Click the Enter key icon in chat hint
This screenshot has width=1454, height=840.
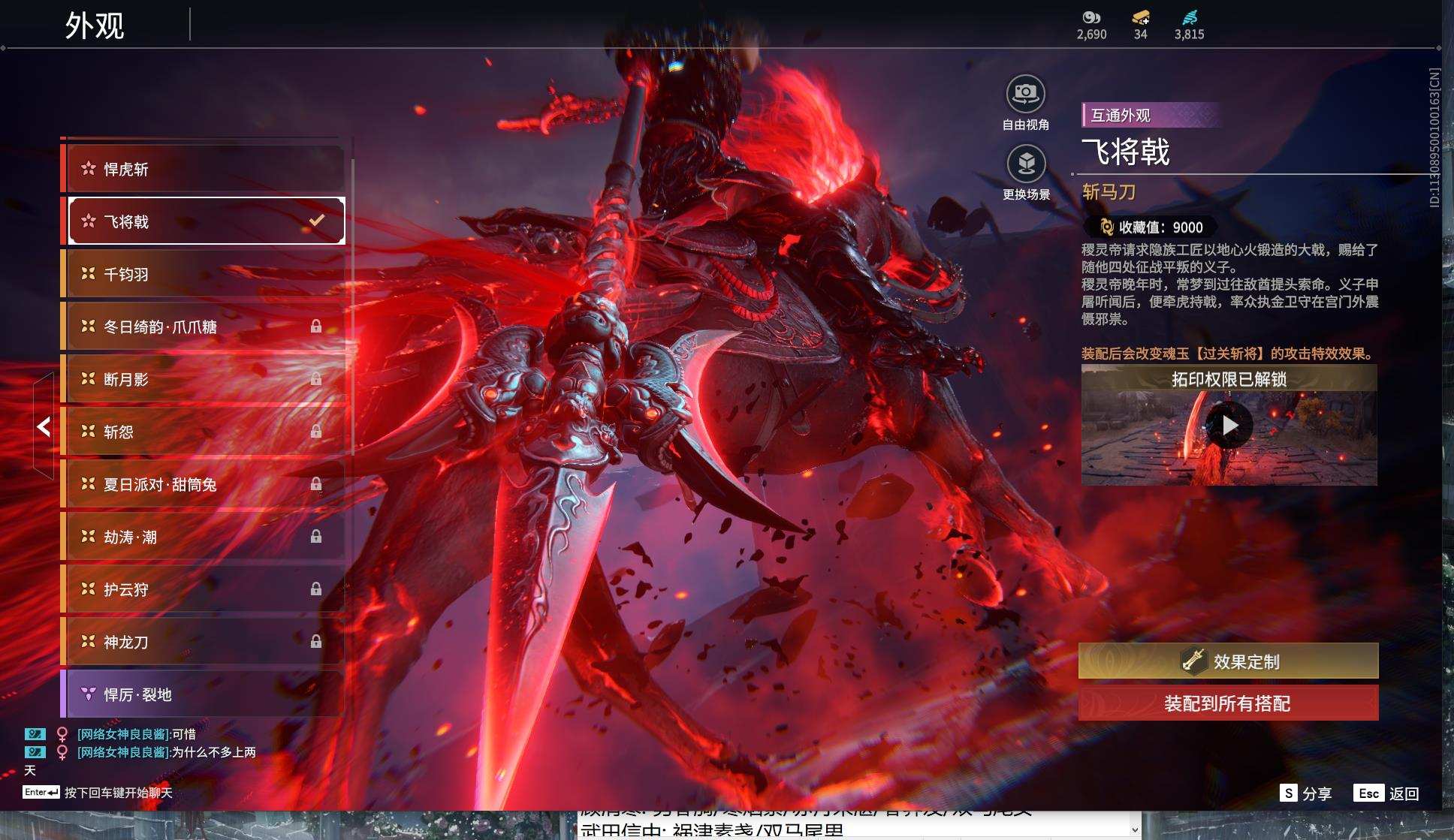[41, 792]
